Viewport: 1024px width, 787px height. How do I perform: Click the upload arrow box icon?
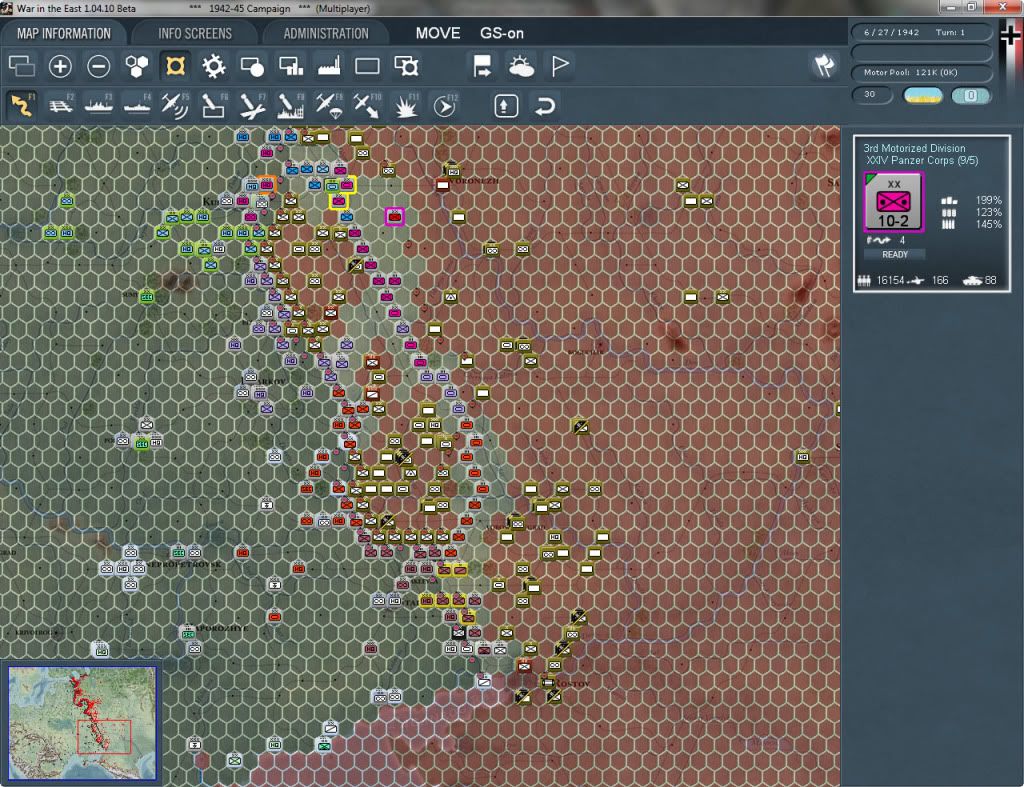click(x=506, y=106)
